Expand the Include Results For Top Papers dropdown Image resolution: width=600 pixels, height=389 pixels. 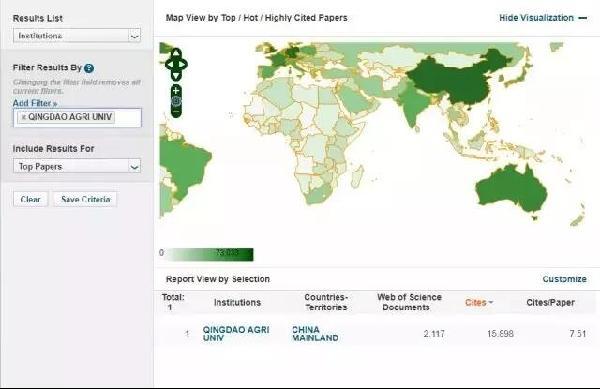77,166
